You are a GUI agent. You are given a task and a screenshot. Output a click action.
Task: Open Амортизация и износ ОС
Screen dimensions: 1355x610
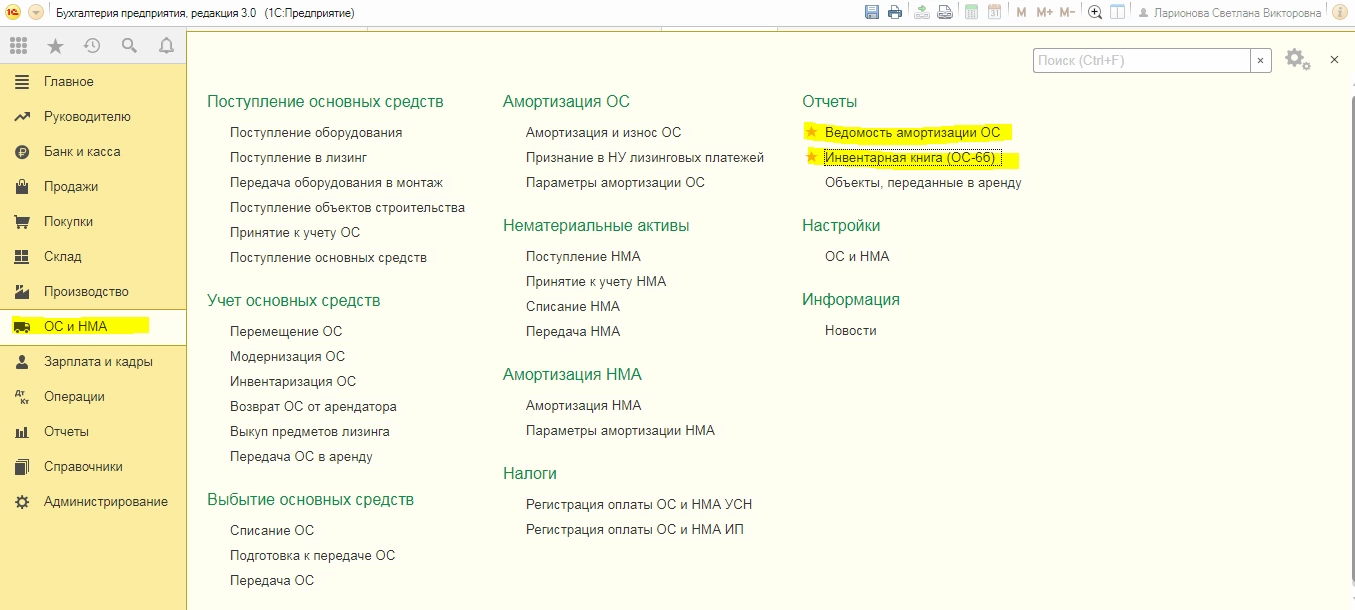(603, 132)
